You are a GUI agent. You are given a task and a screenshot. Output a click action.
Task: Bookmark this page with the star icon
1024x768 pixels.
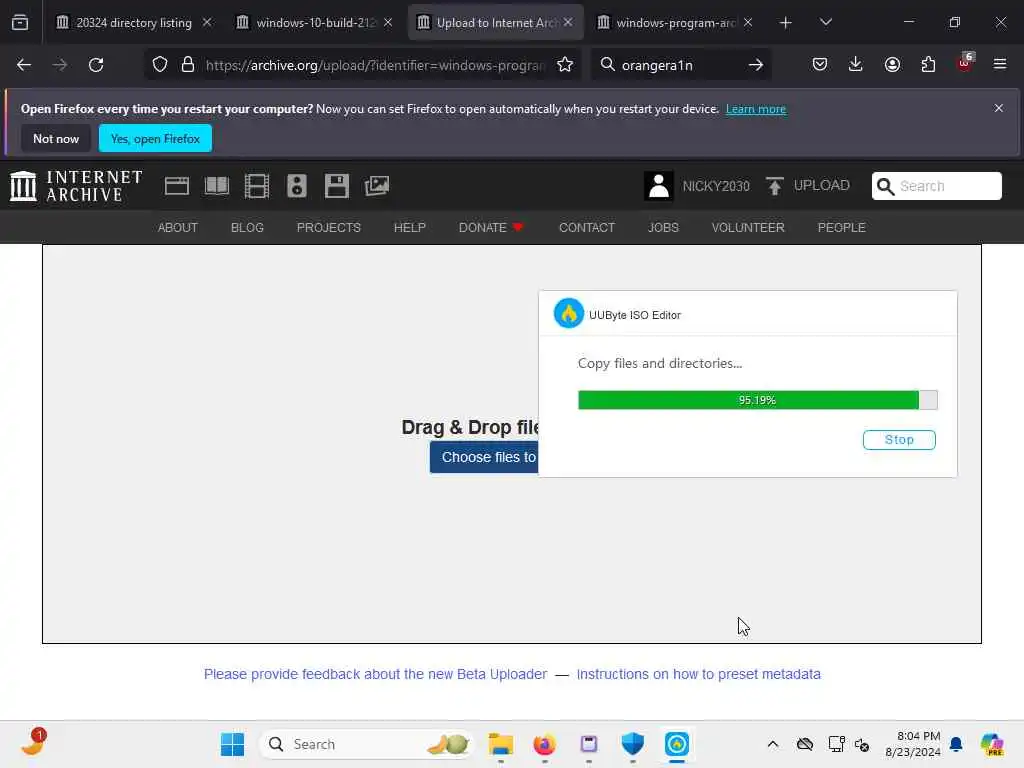[x=565, y=65]
